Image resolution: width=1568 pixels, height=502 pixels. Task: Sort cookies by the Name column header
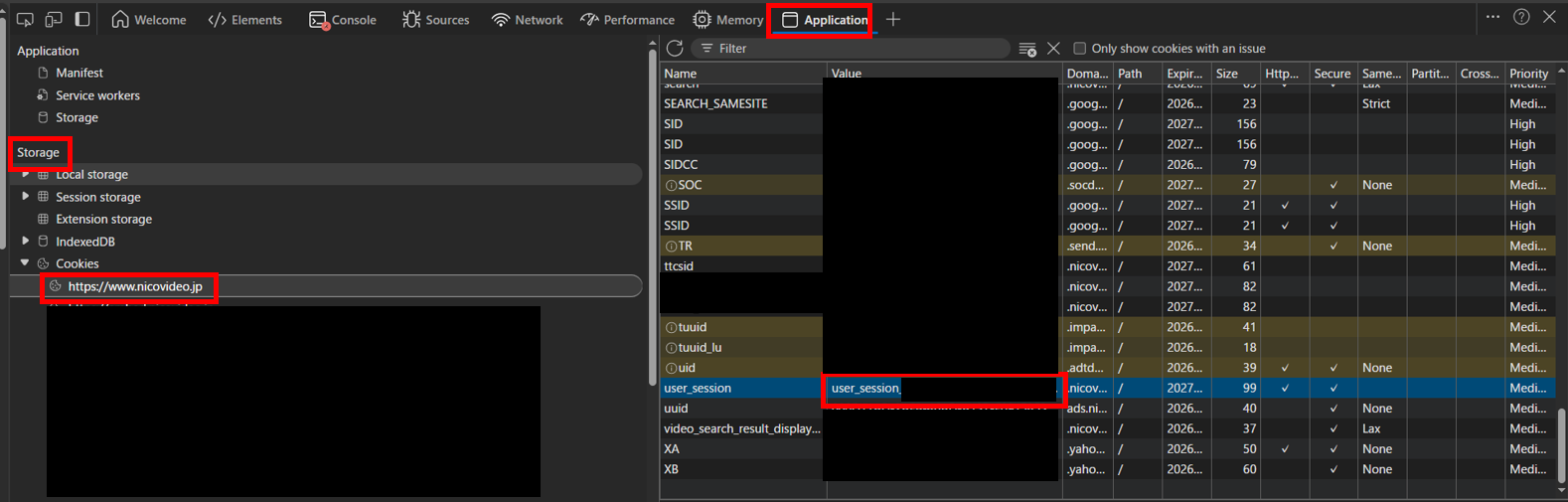740,74
